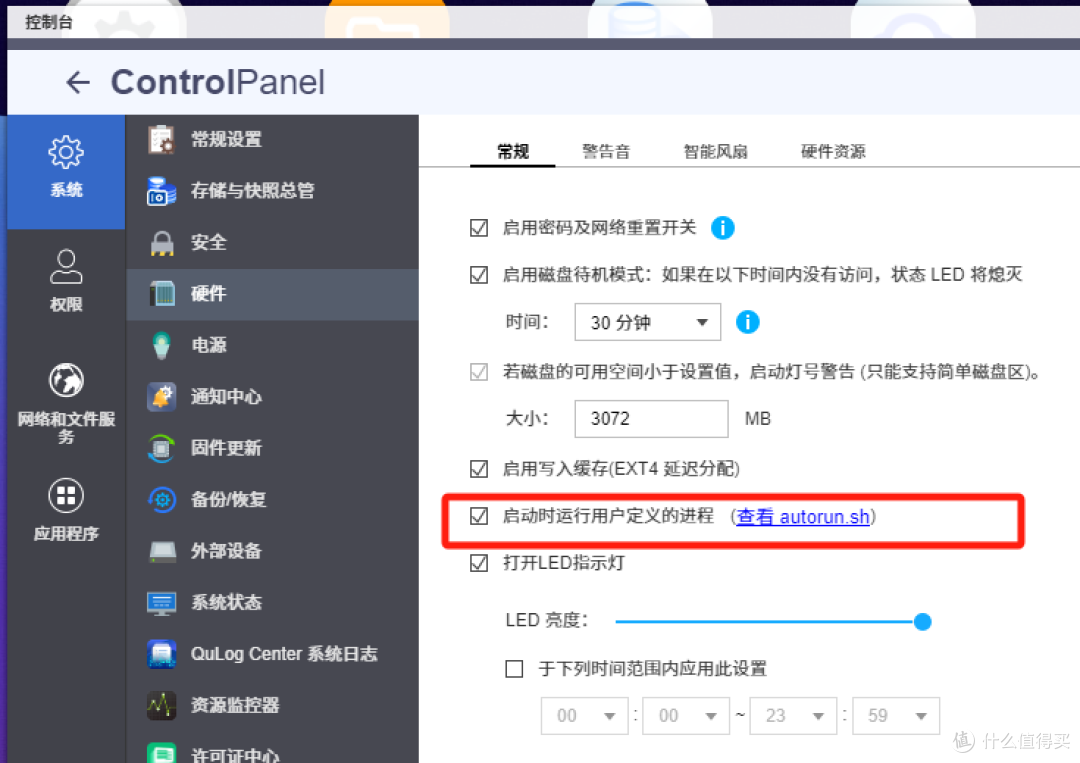The height and width of the screenshot is (763, 1080).
Task: Open the QuLog Center icon
Action: (162, 654)
